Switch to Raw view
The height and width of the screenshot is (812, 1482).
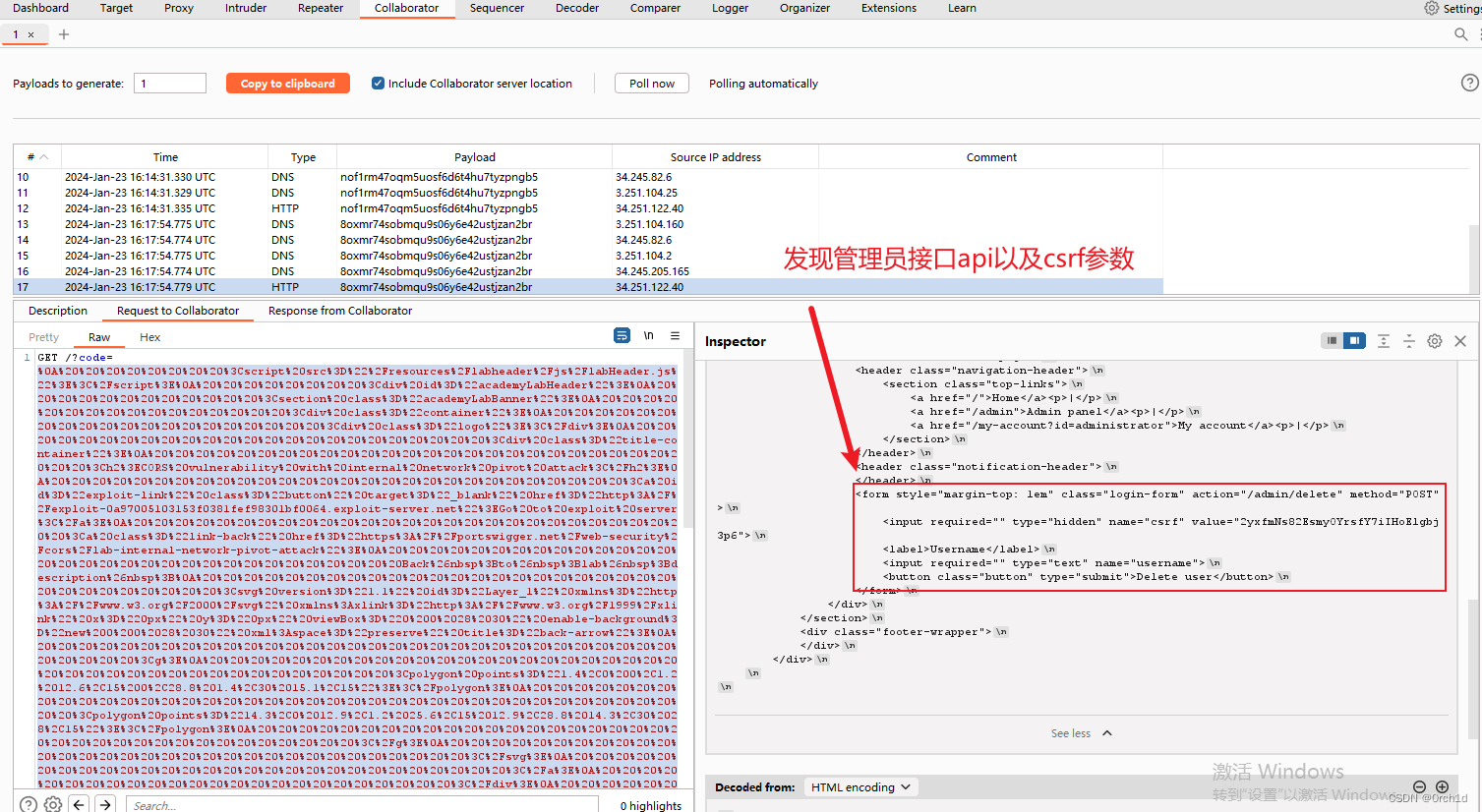[x=99, y=337]
